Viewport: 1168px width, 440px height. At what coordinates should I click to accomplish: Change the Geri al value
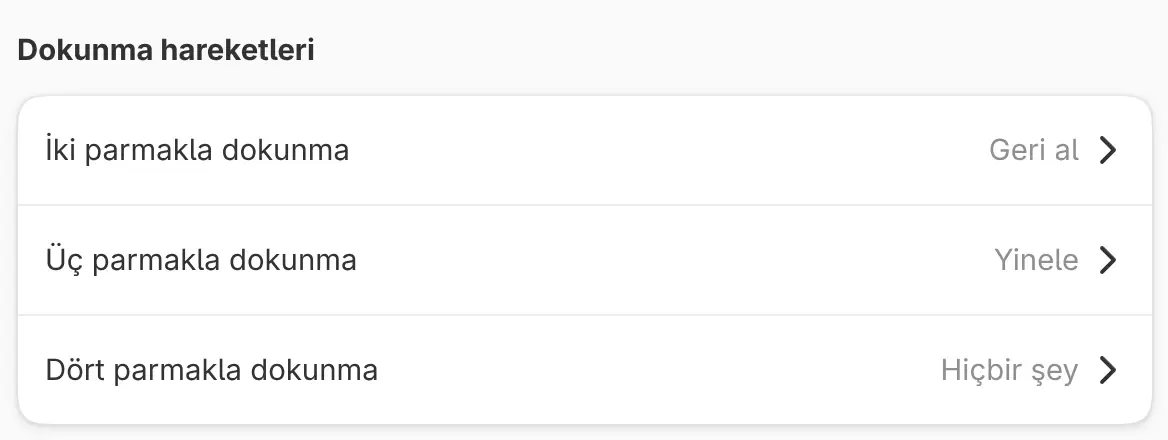coord(1034,150)
